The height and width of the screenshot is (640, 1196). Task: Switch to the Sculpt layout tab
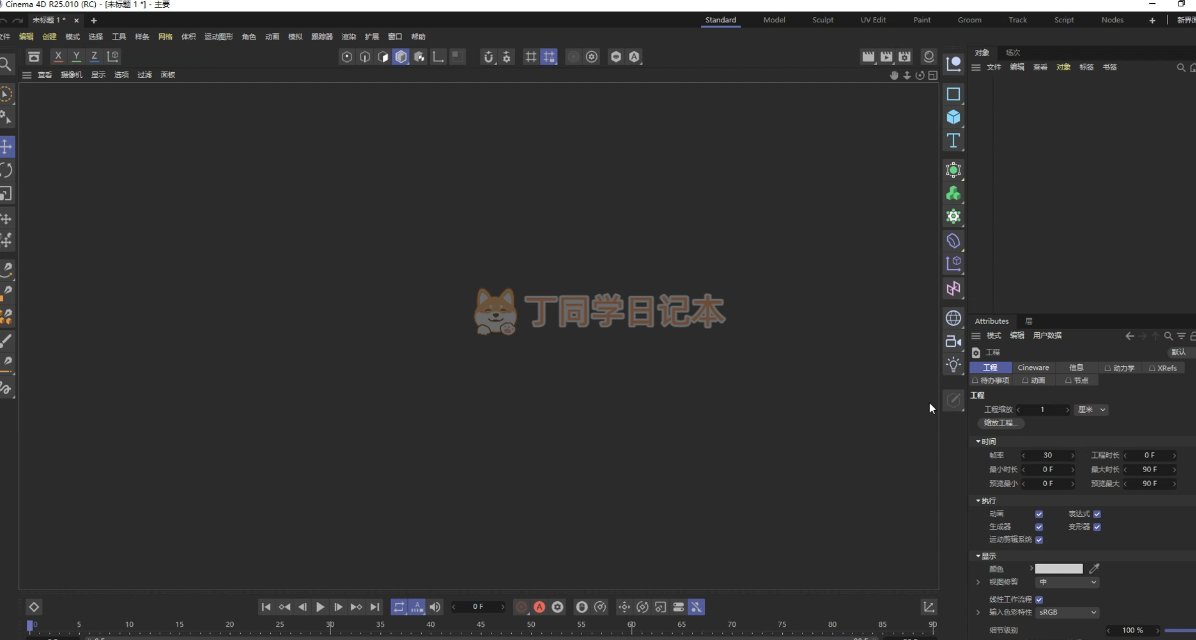(823, 20)
